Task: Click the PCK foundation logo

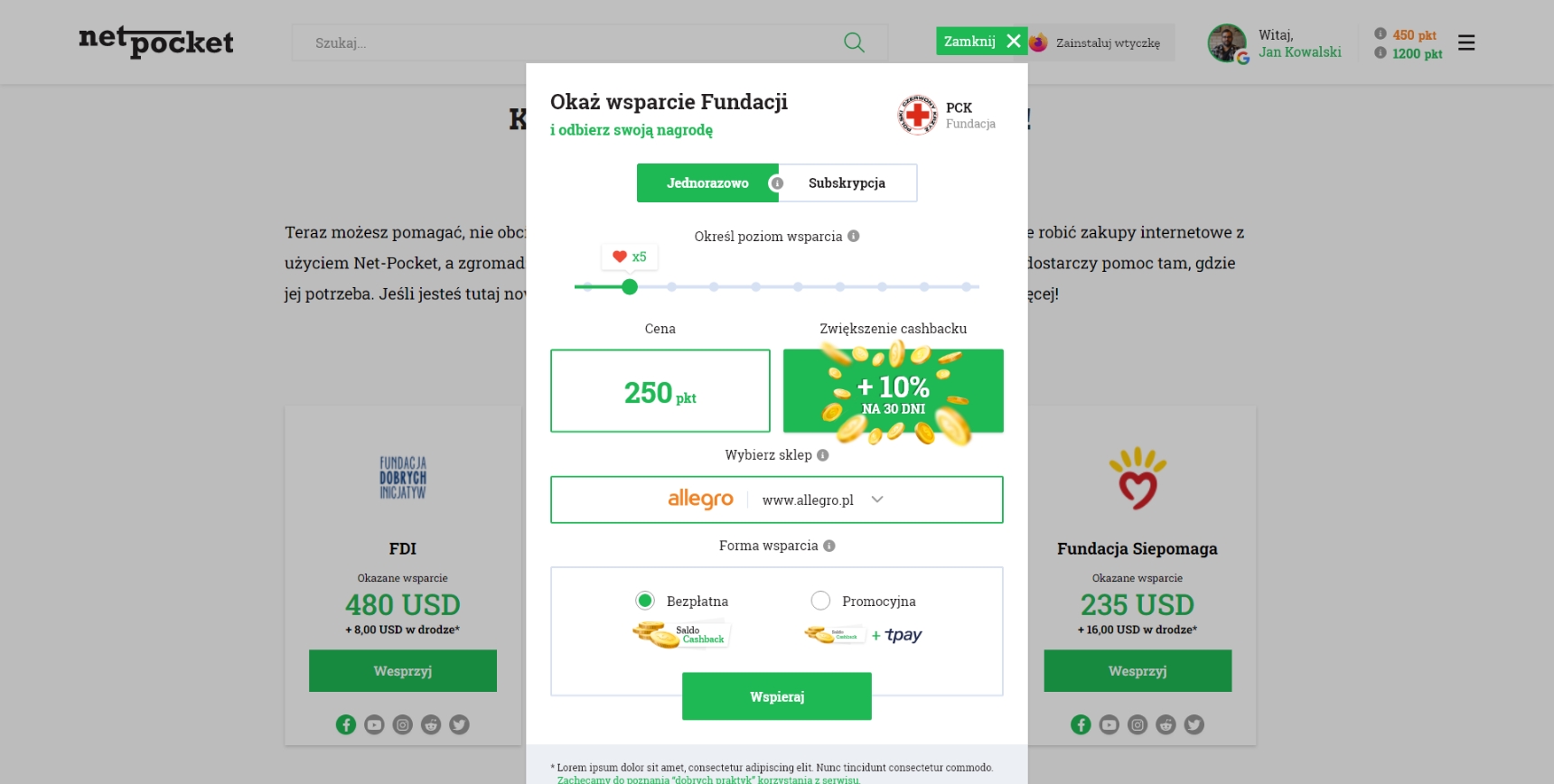Action: point(918,115)
